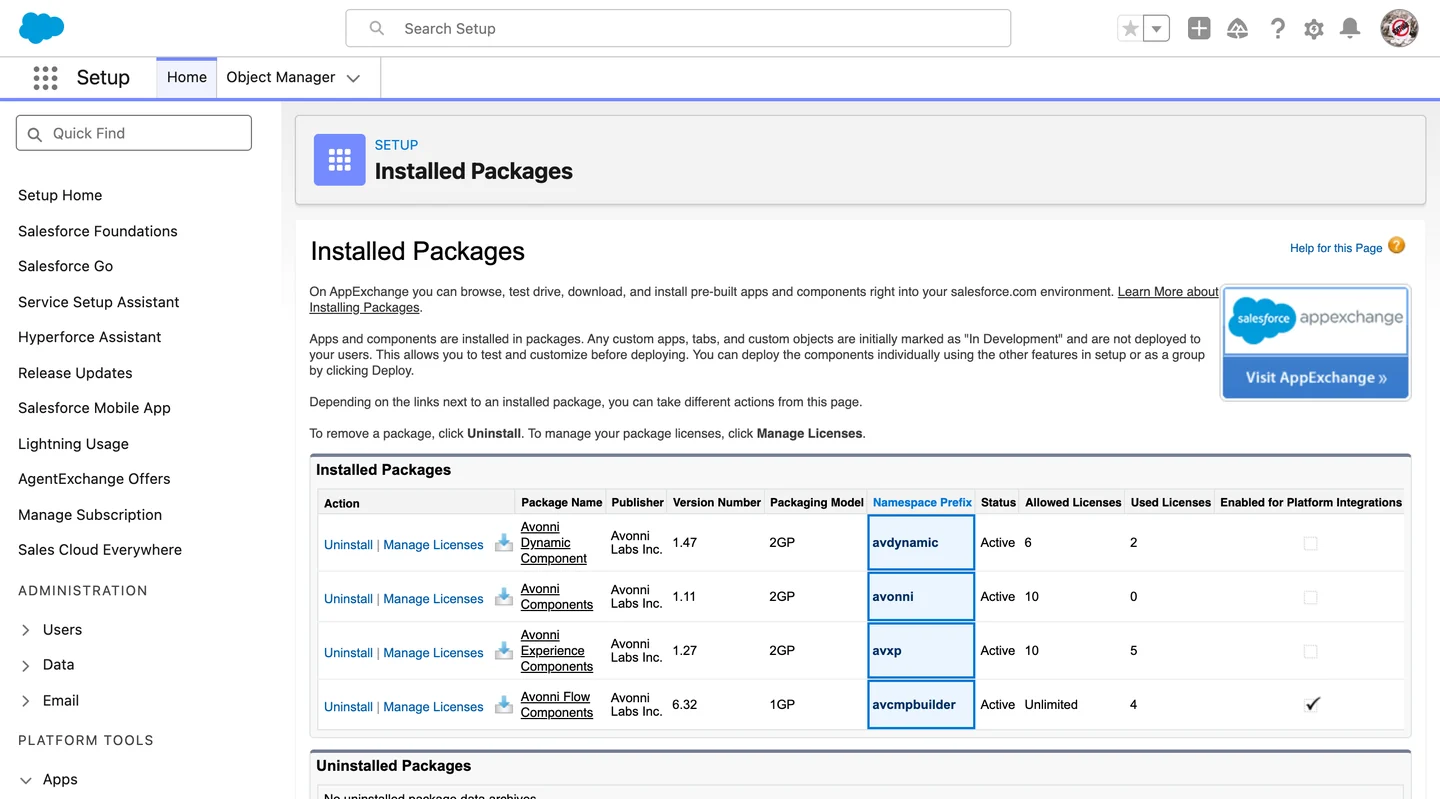Screen dimensions: 1440x799
Task: Open the Help question mark icon
Action: (1277, 29)
